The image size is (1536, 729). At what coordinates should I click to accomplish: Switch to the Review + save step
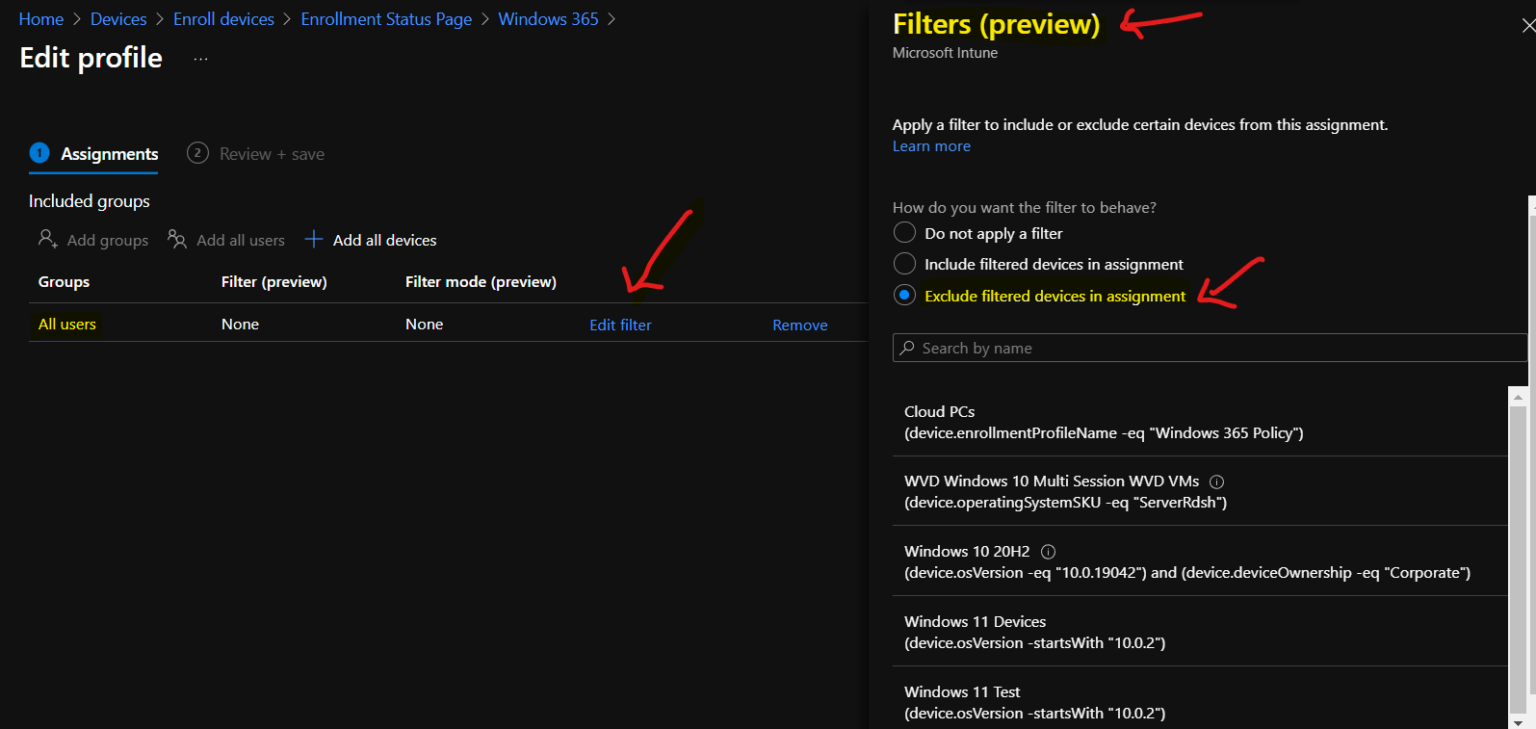(255, 153)
